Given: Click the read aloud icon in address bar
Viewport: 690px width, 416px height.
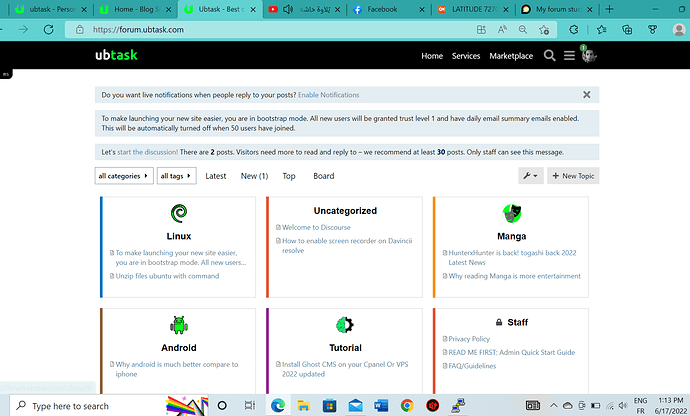Looking at the screenshot, I should (502, 29).
